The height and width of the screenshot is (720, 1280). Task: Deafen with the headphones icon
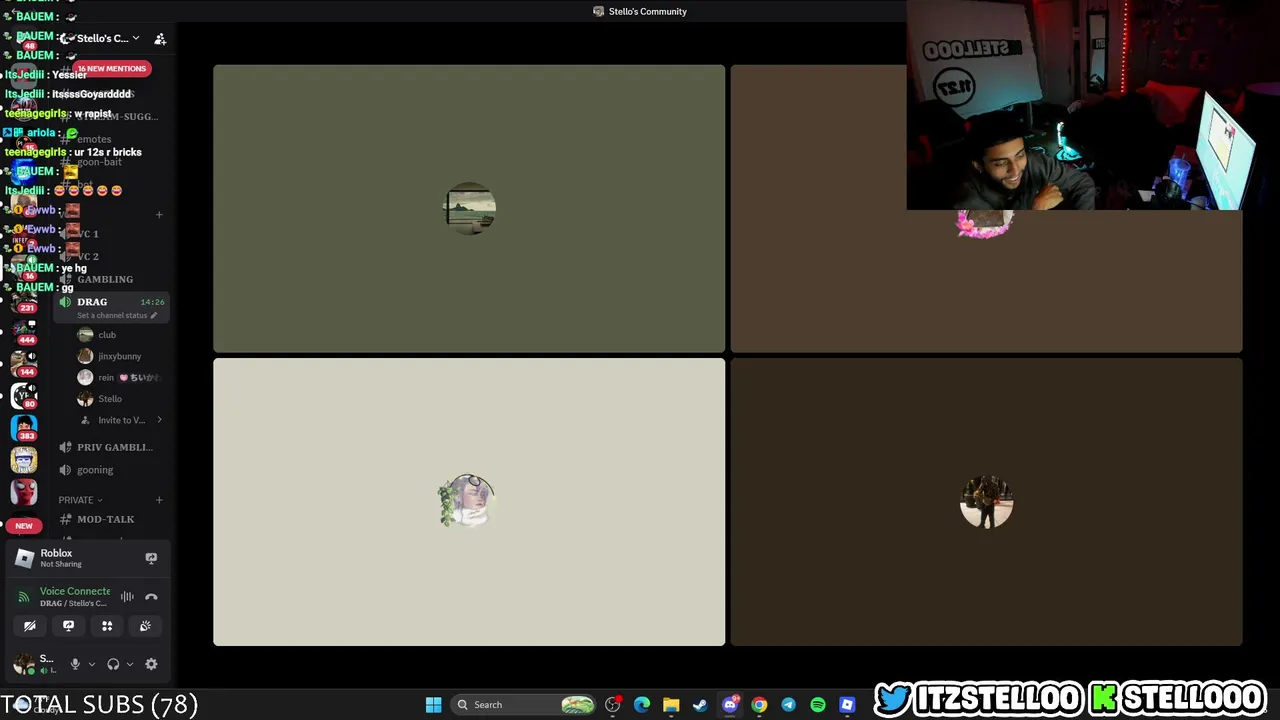pos(113,664)
